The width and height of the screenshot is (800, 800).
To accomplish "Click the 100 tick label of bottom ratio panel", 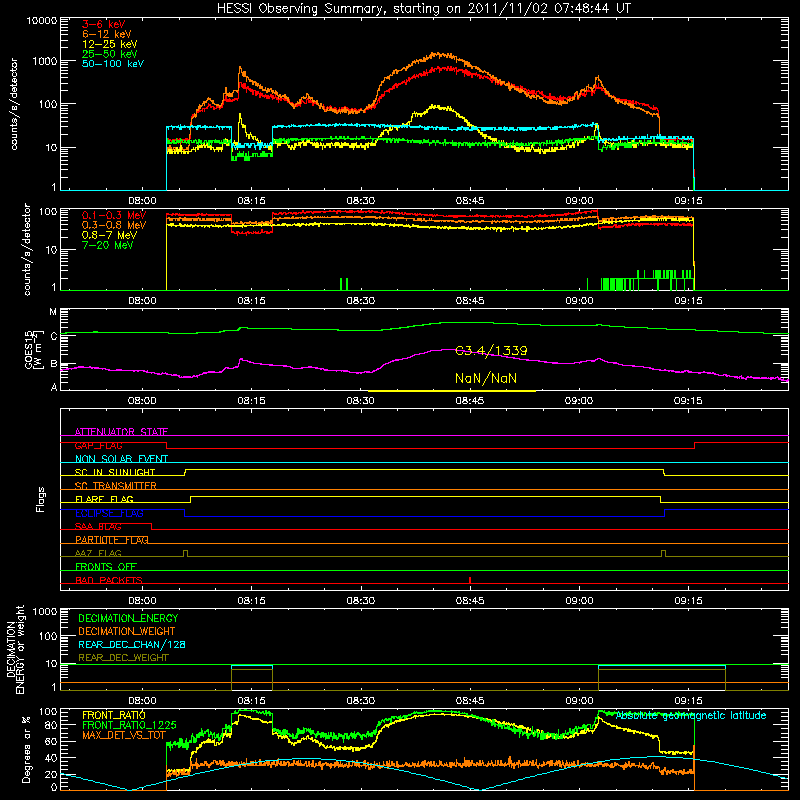I will click(x=48, y=711).
